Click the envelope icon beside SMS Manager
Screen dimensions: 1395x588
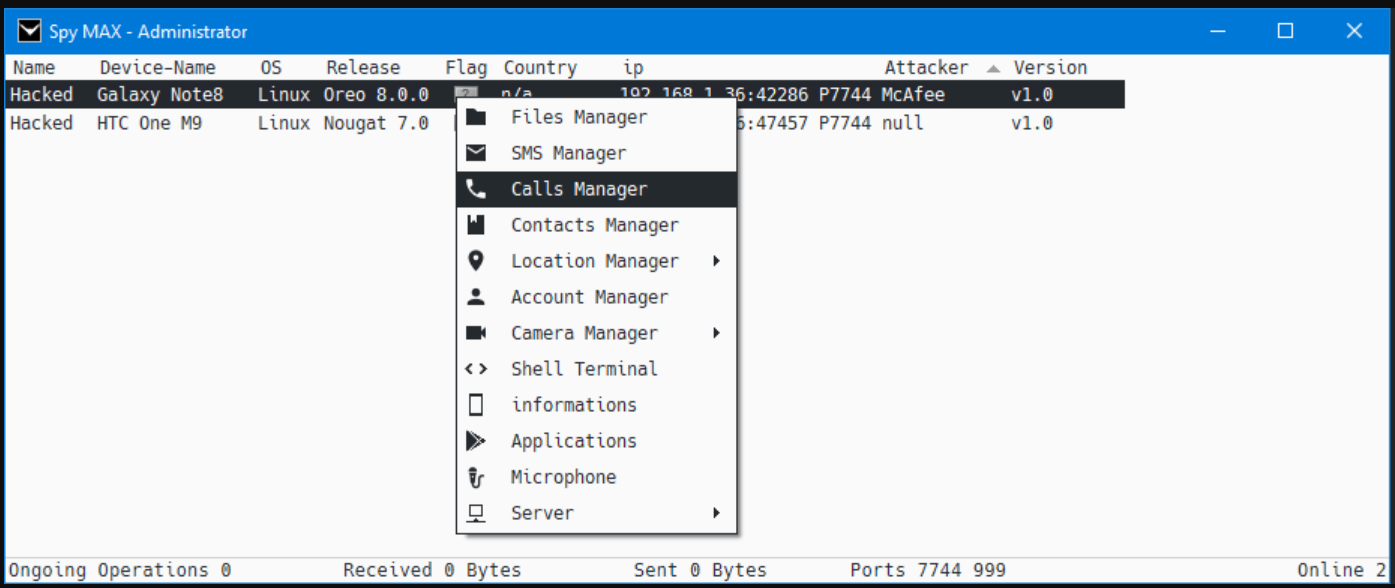click(476, 153)
